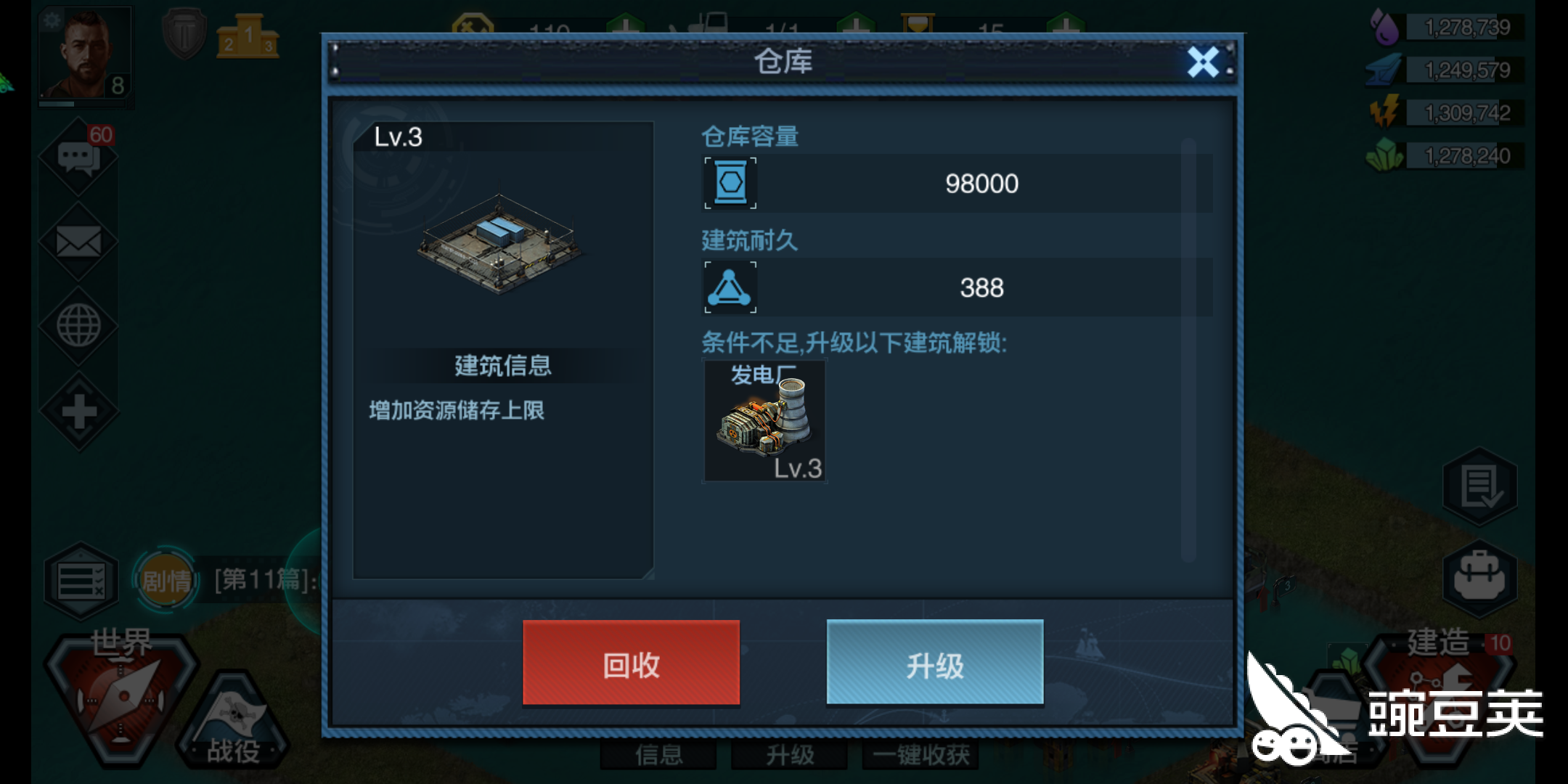Screen dimensions: 1568x784
Task: Open the mail envelope icon
Action: [78, 242]
